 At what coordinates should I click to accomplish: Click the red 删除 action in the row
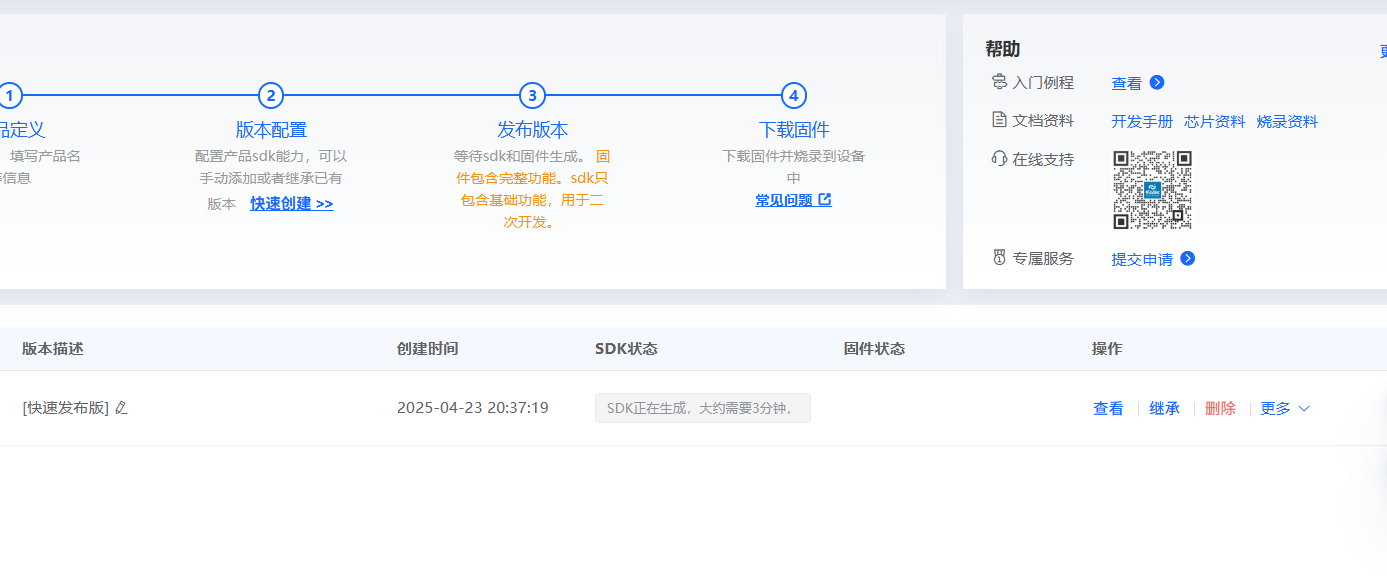(1220, 408)
